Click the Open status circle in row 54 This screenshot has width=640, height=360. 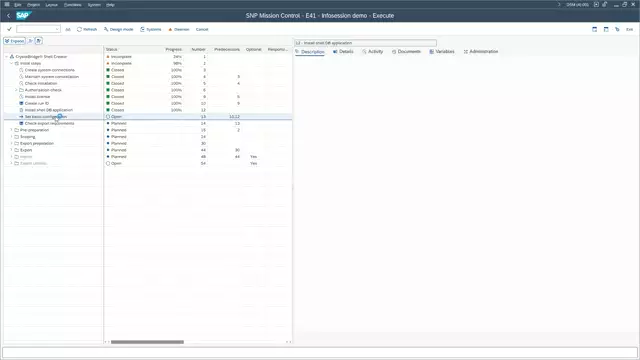(108, 163)
